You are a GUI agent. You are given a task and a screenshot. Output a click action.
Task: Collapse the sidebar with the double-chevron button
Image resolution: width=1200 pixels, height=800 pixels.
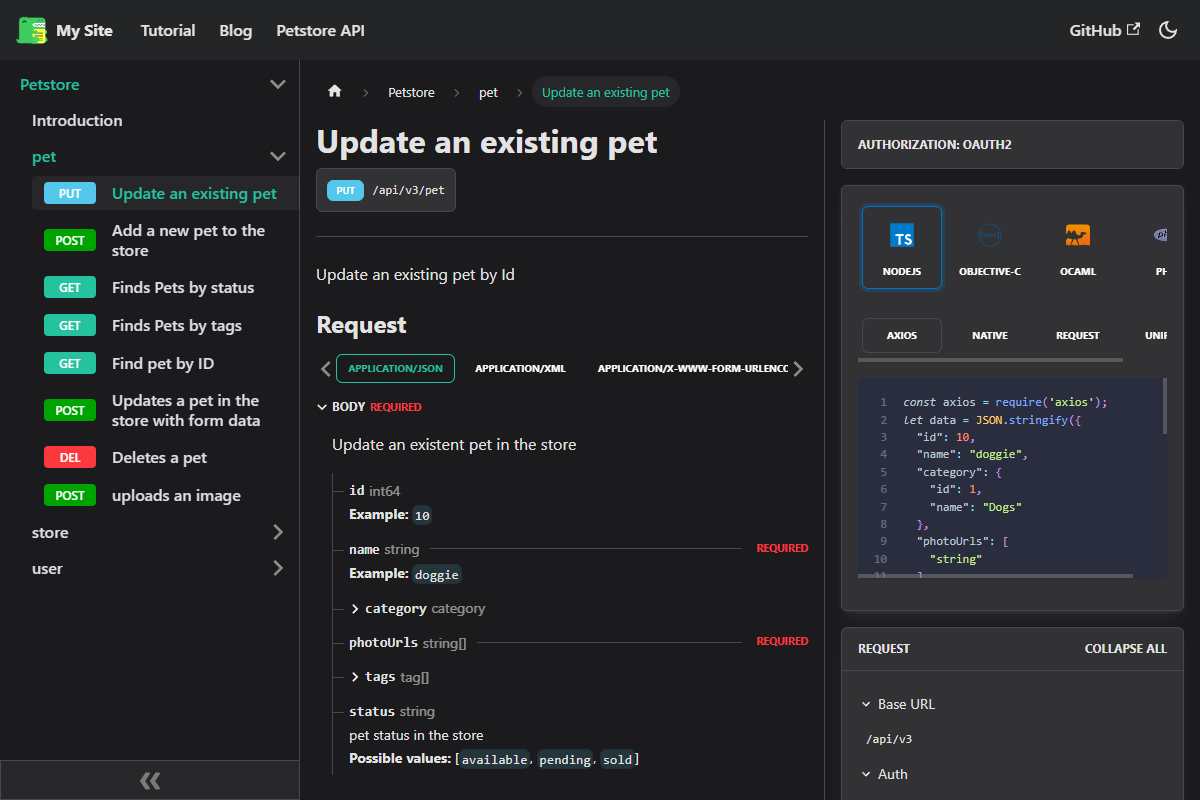pos(150,780)
